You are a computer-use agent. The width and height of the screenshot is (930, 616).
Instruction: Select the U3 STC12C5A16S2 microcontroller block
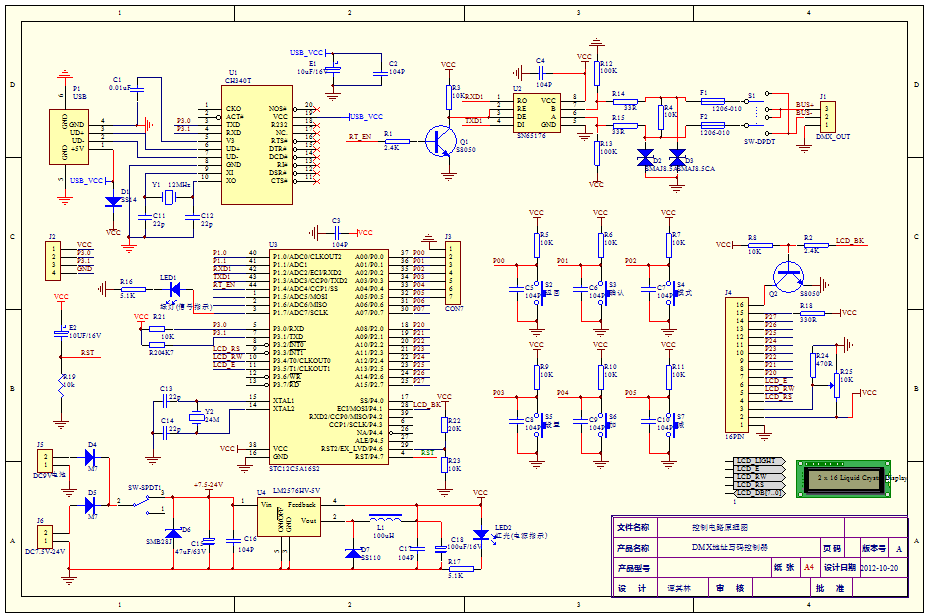pyautogui.click(x=329, y=357)
